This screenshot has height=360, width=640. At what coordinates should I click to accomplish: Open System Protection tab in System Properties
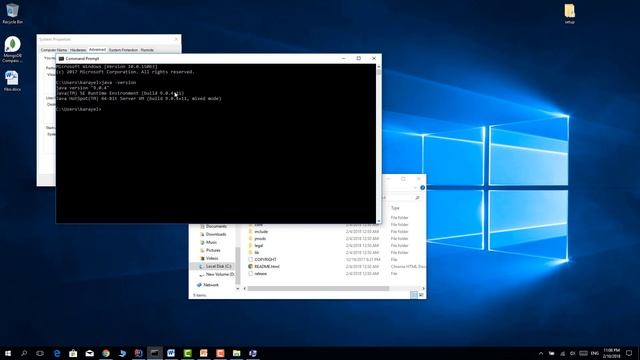pyautogui.click(x=123, y=50)
